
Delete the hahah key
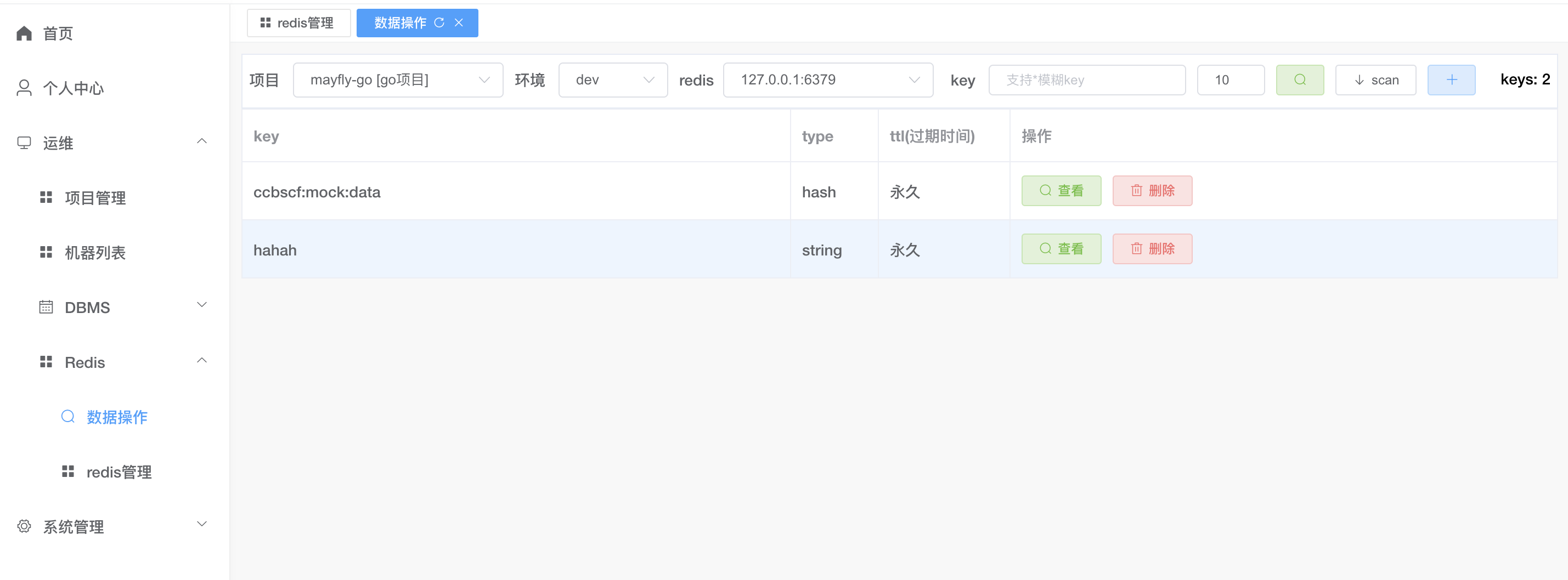1152,249
